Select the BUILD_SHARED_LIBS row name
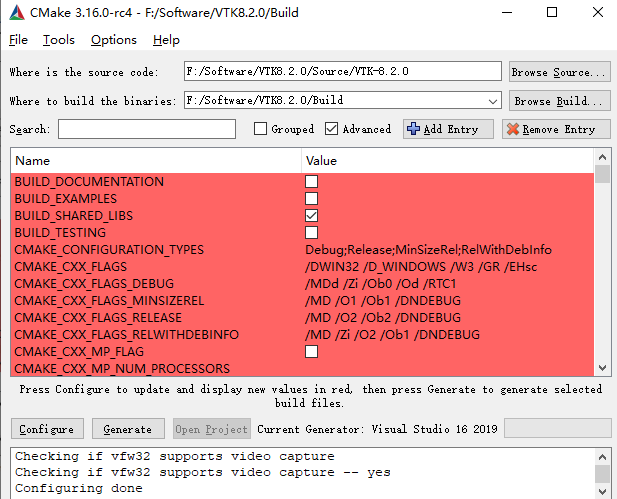 point(74,216)
